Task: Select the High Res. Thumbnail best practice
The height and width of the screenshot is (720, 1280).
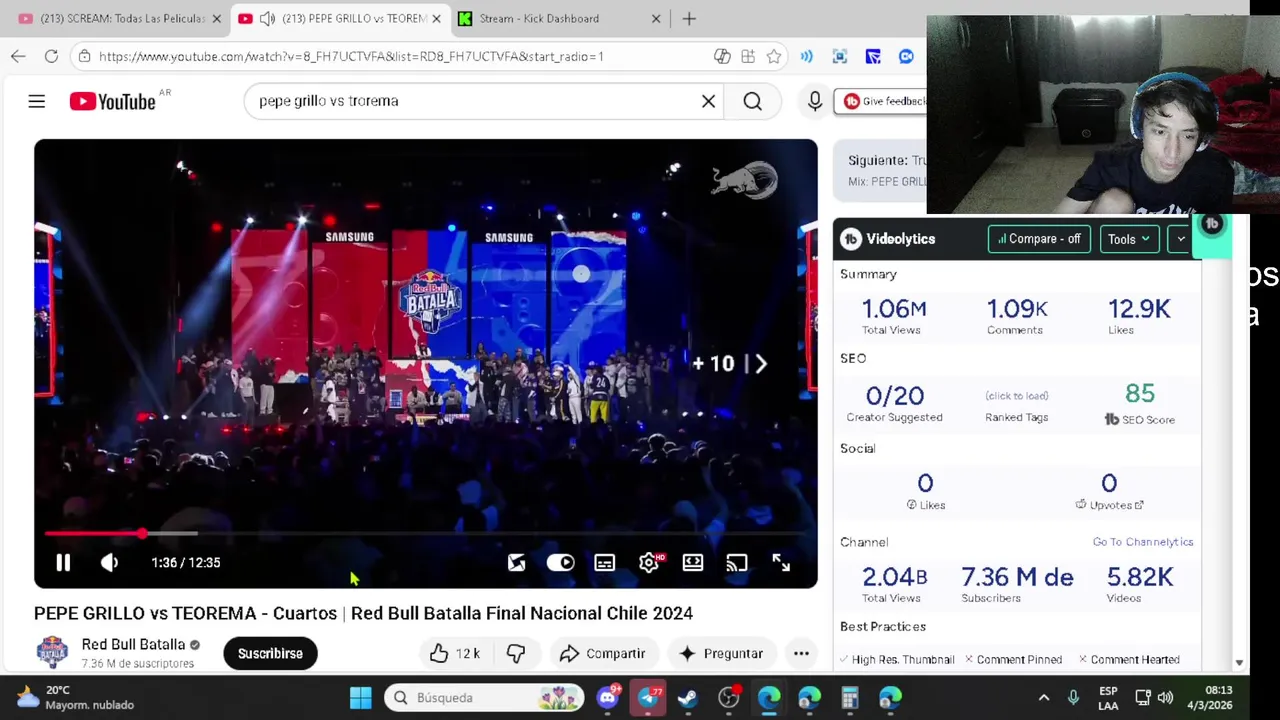Action: click(896, 660)
